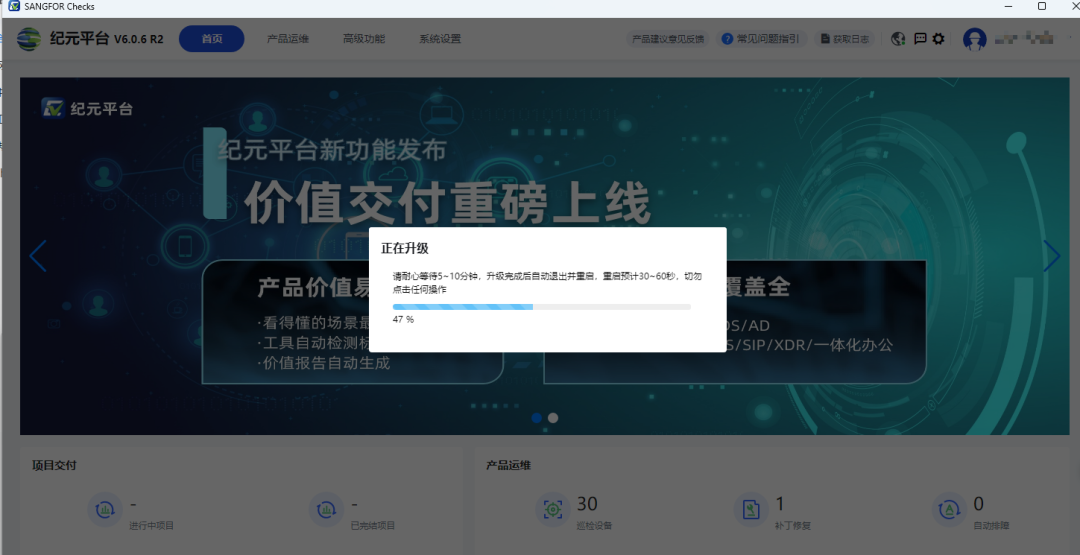Click the 巡检设备 inspection icon
Image resolution: width=1080 pixels, height=555 pixels.
click(x=552, y=510)
